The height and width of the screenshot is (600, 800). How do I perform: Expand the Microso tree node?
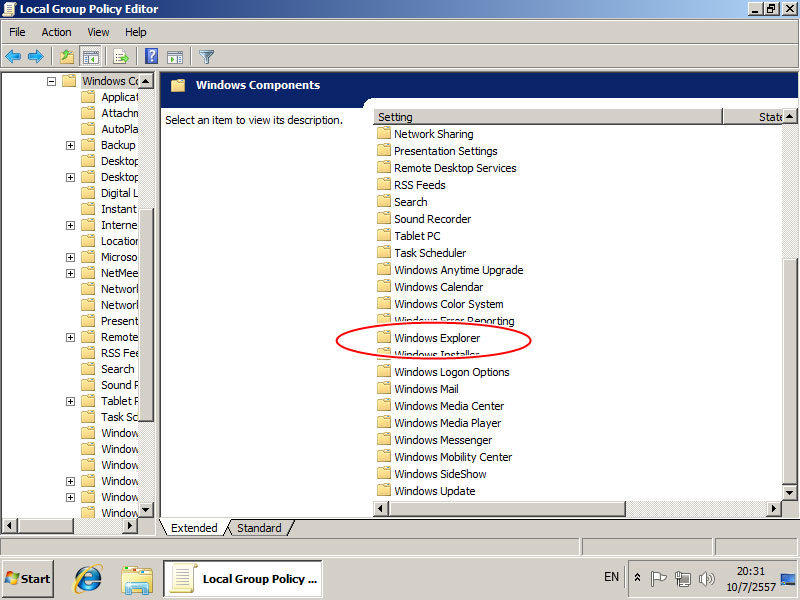coord(70,258)
